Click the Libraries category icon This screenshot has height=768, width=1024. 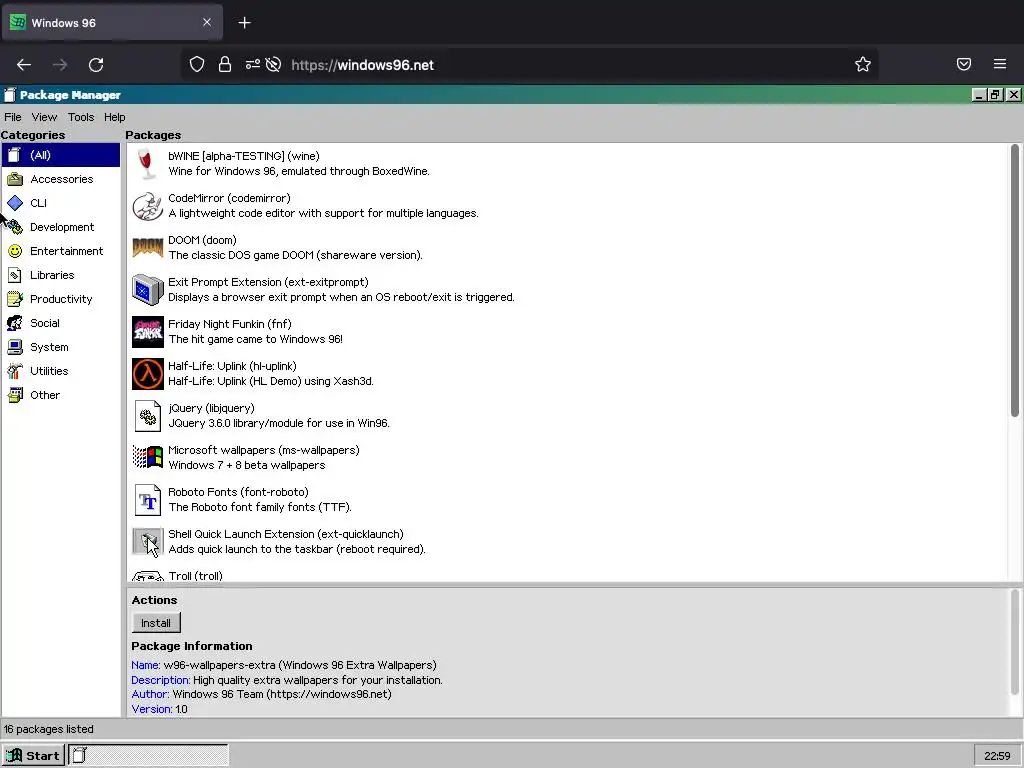14,275
